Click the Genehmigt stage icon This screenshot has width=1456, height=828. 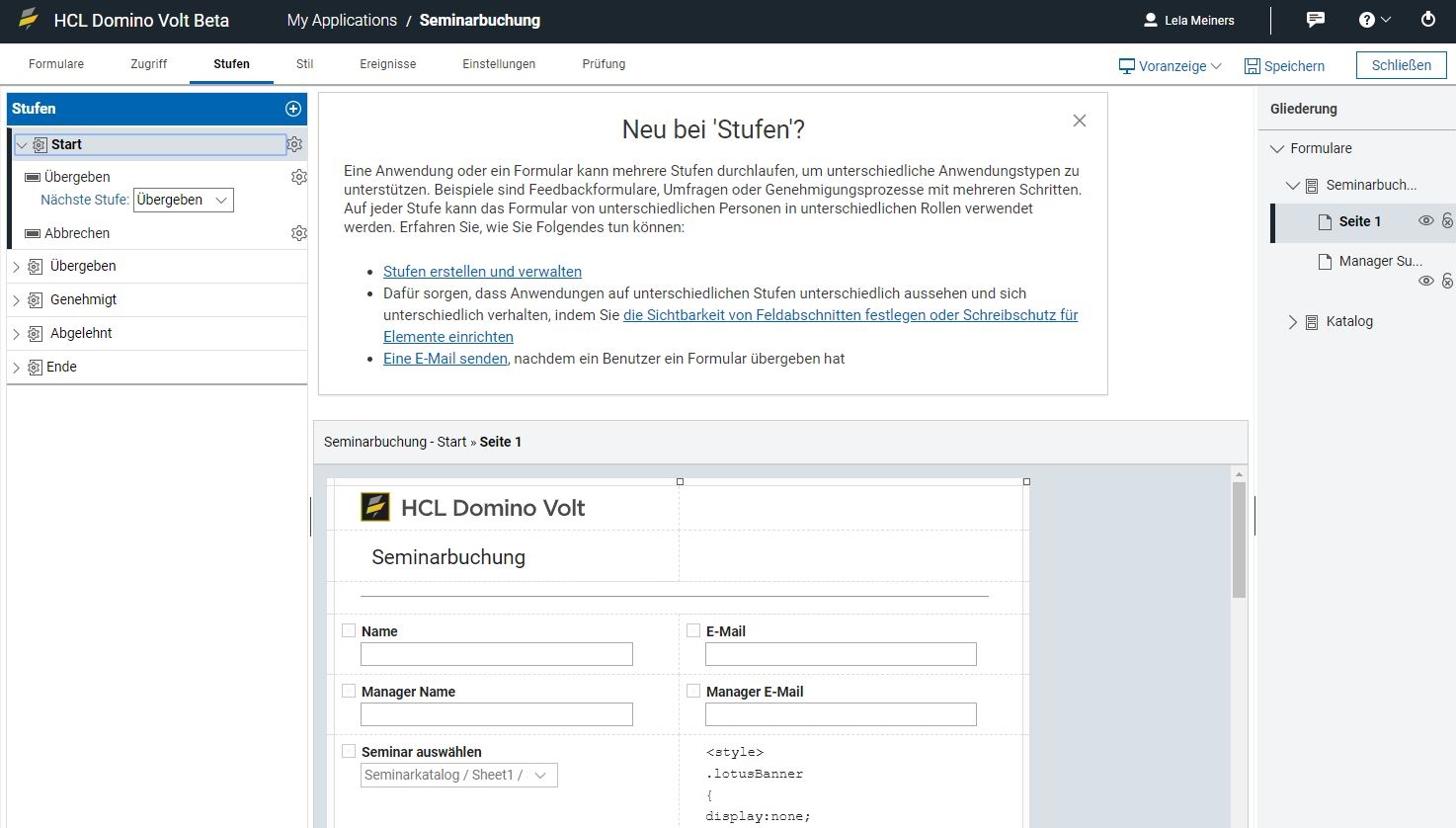tap(36, 299)
